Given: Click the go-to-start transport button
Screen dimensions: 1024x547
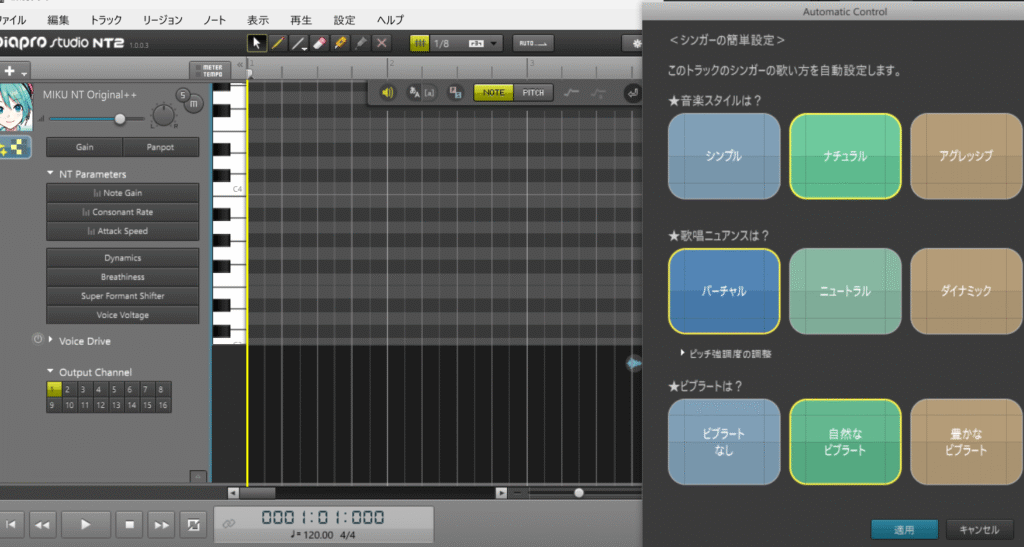Looking at the screenshot, I should click(x=11, y=524).
